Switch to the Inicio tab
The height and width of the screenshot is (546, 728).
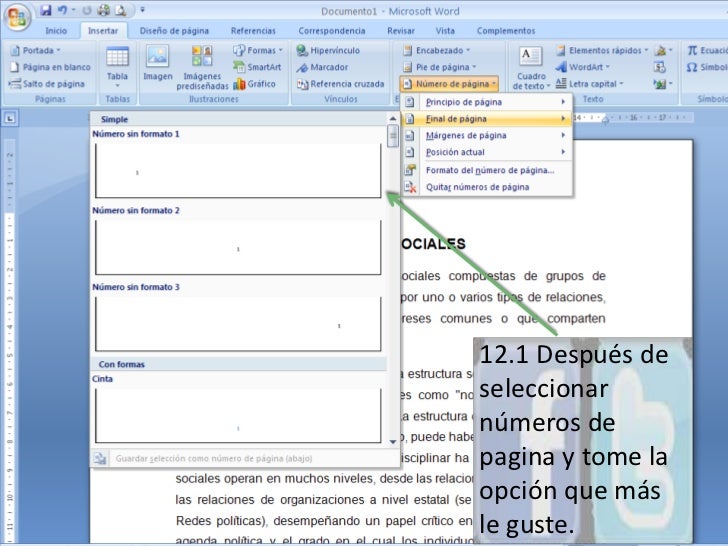click(56, 31)
